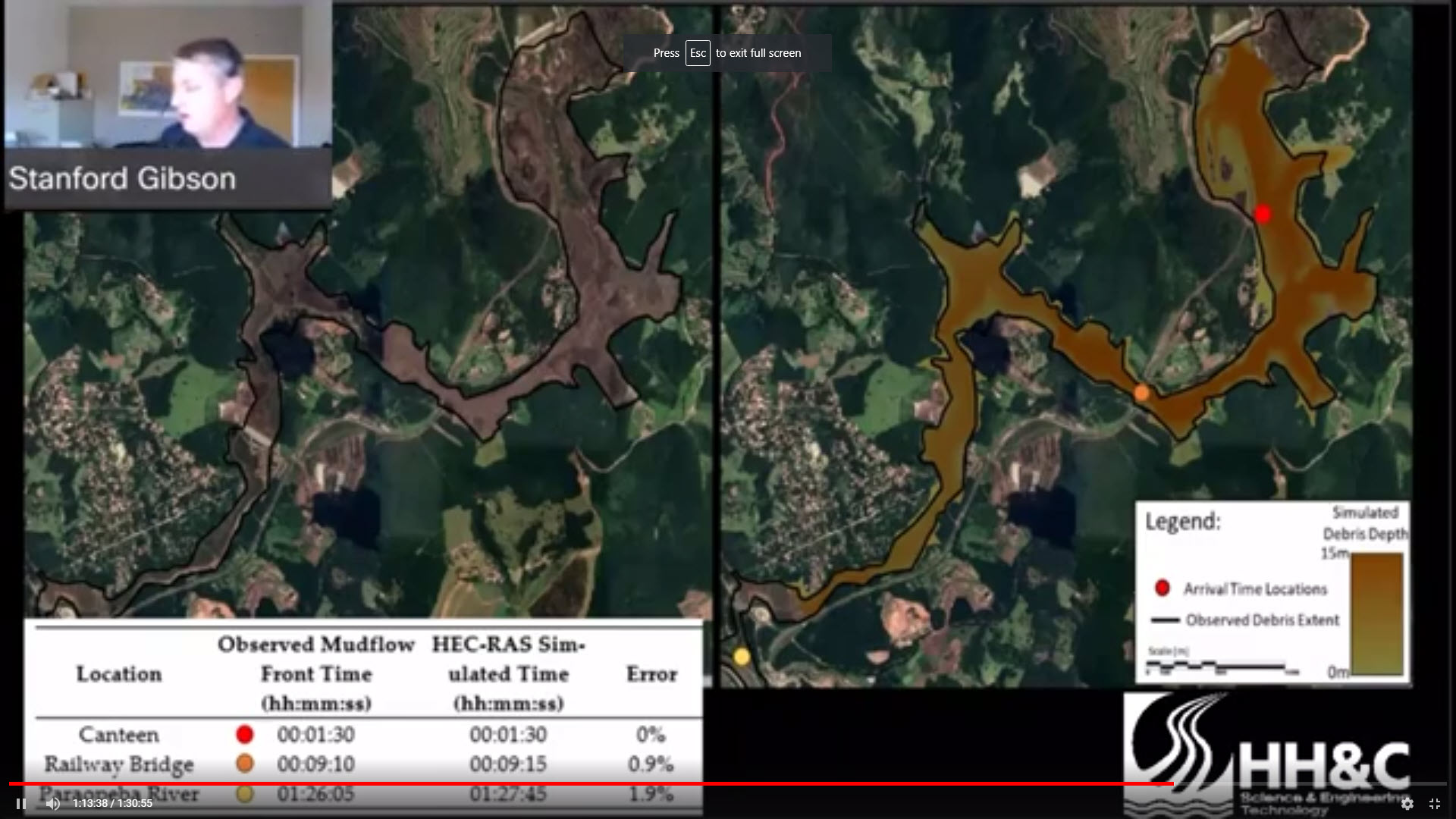Image resolution: width=1456 pixels, height=819 pixels.
Task: Open video settings gear
Action: click(1407, 803)
